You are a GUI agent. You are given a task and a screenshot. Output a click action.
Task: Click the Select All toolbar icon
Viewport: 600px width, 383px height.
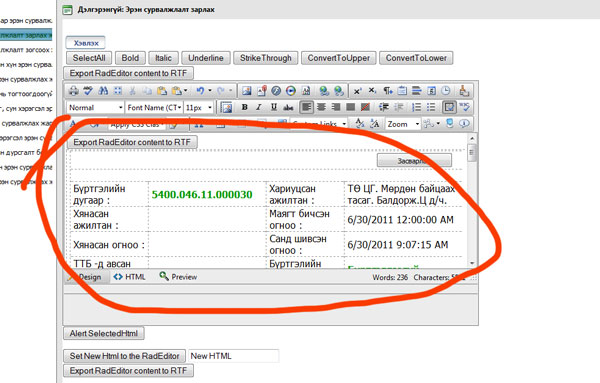(x=118, y=91)
